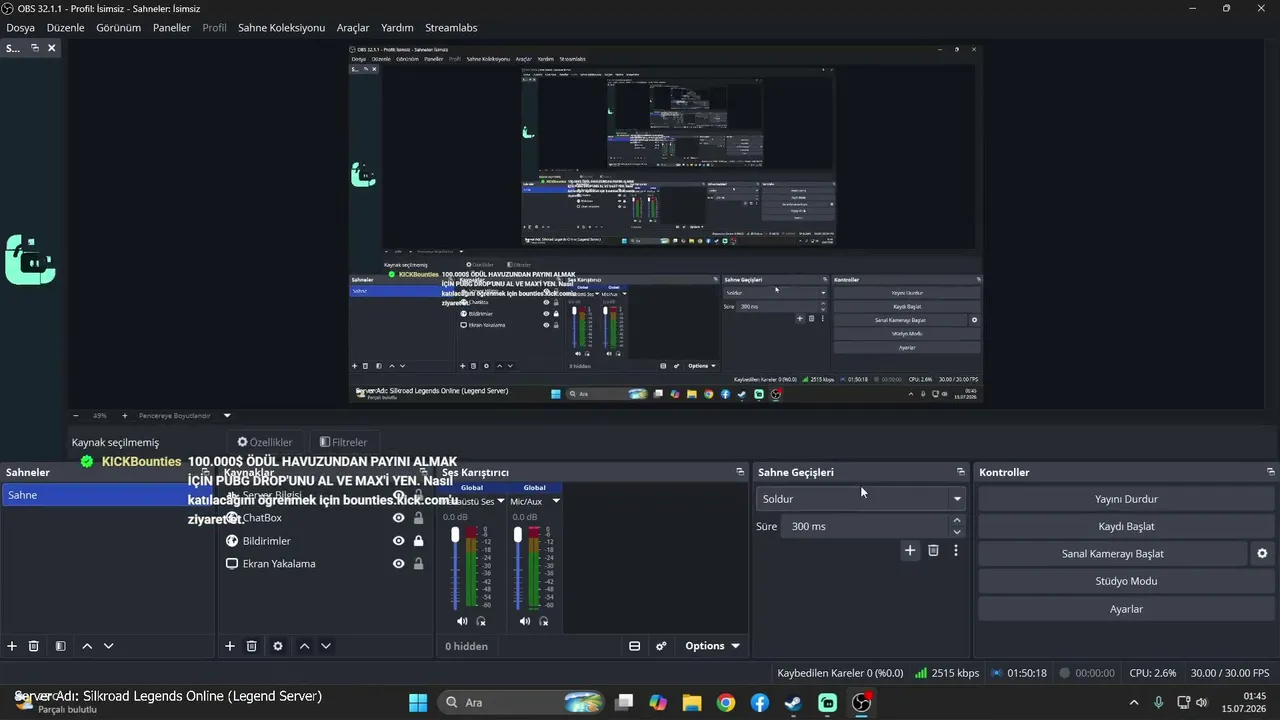The image size is (1280, 720).
Task: Add a new scene with the plus icon
Action: 12,646
